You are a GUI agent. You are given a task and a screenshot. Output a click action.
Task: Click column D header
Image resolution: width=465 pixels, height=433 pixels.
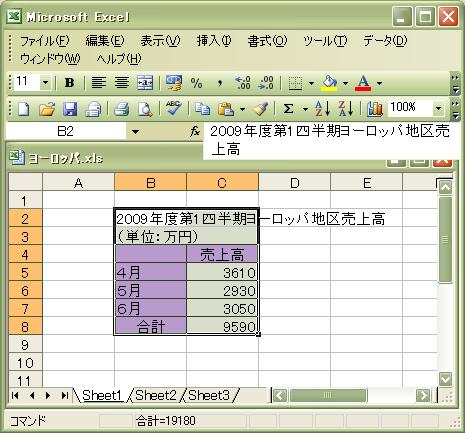[x=295, y=183]
